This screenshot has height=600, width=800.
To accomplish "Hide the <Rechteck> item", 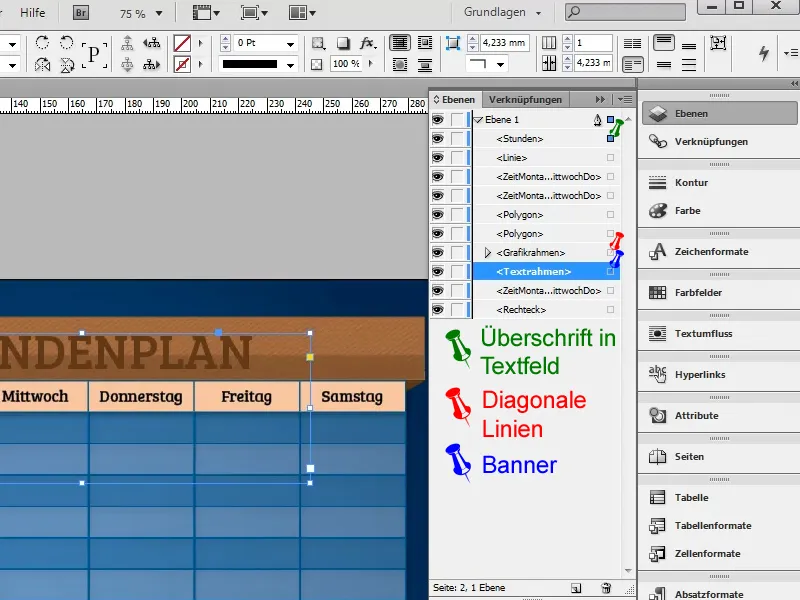I will pos(438,310).
